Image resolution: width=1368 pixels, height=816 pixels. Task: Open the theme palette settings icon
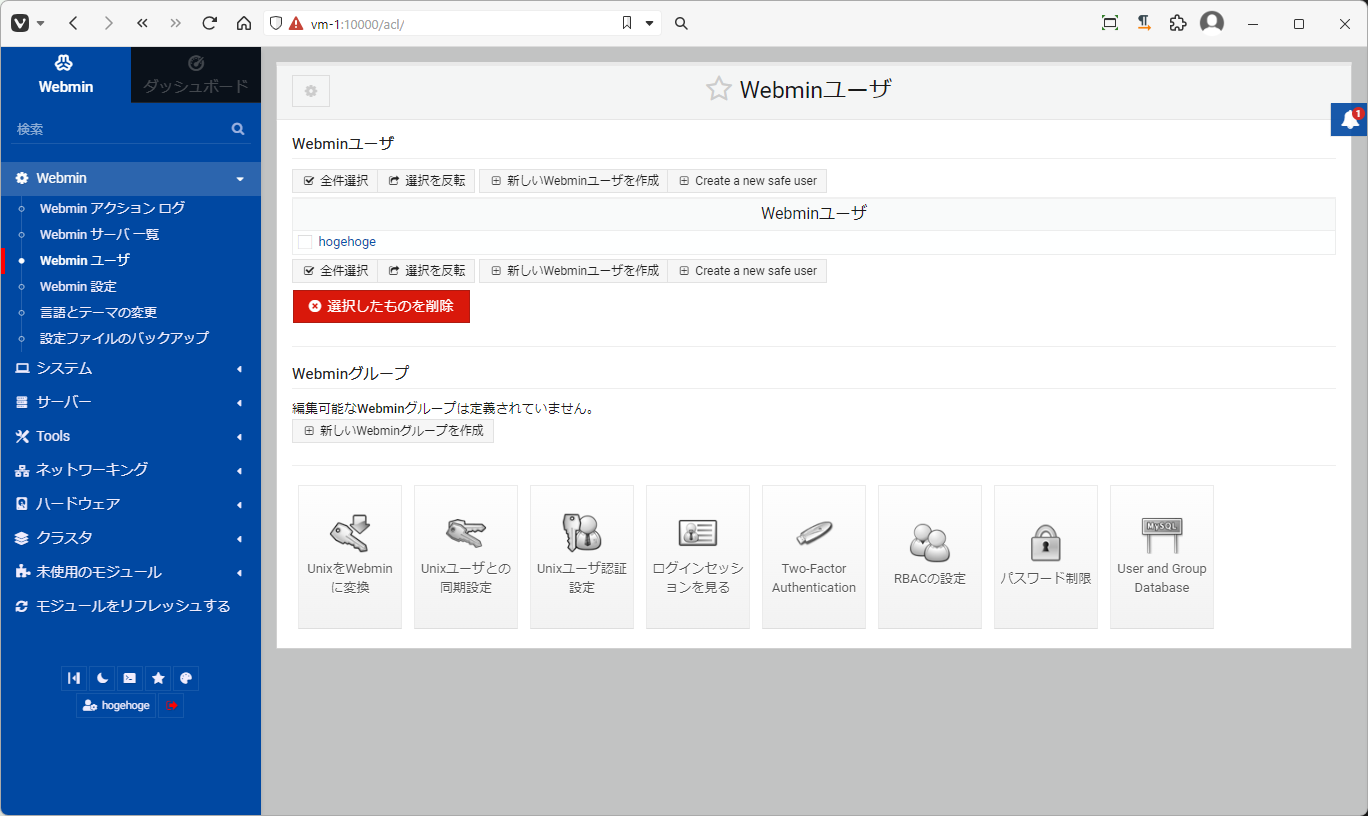pos(186,678)
